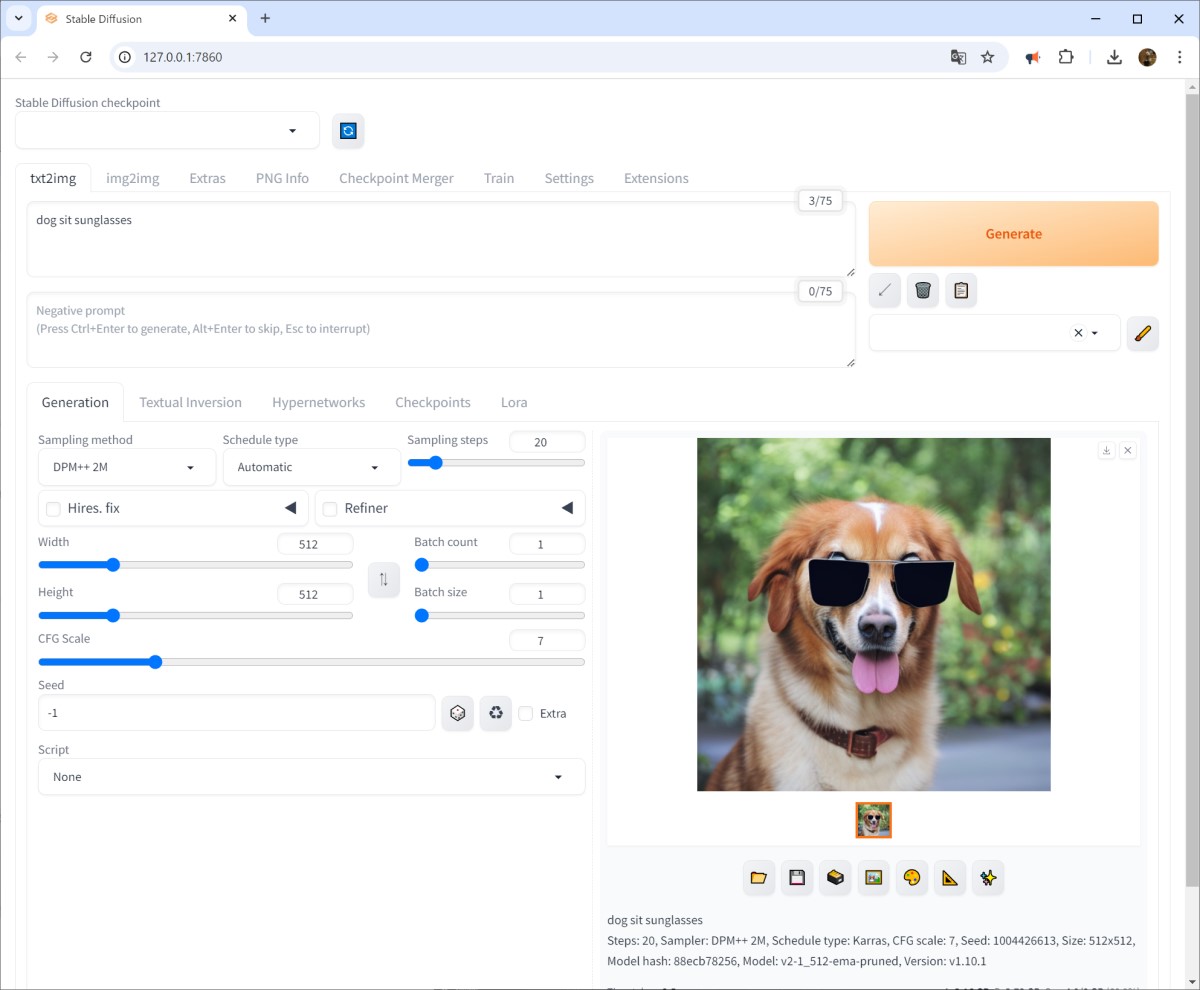Click the megaphone extension icon in the toolbar
Viewport: 1200px width, 990px height.
pyautogui.click(x=1033, y=57)
